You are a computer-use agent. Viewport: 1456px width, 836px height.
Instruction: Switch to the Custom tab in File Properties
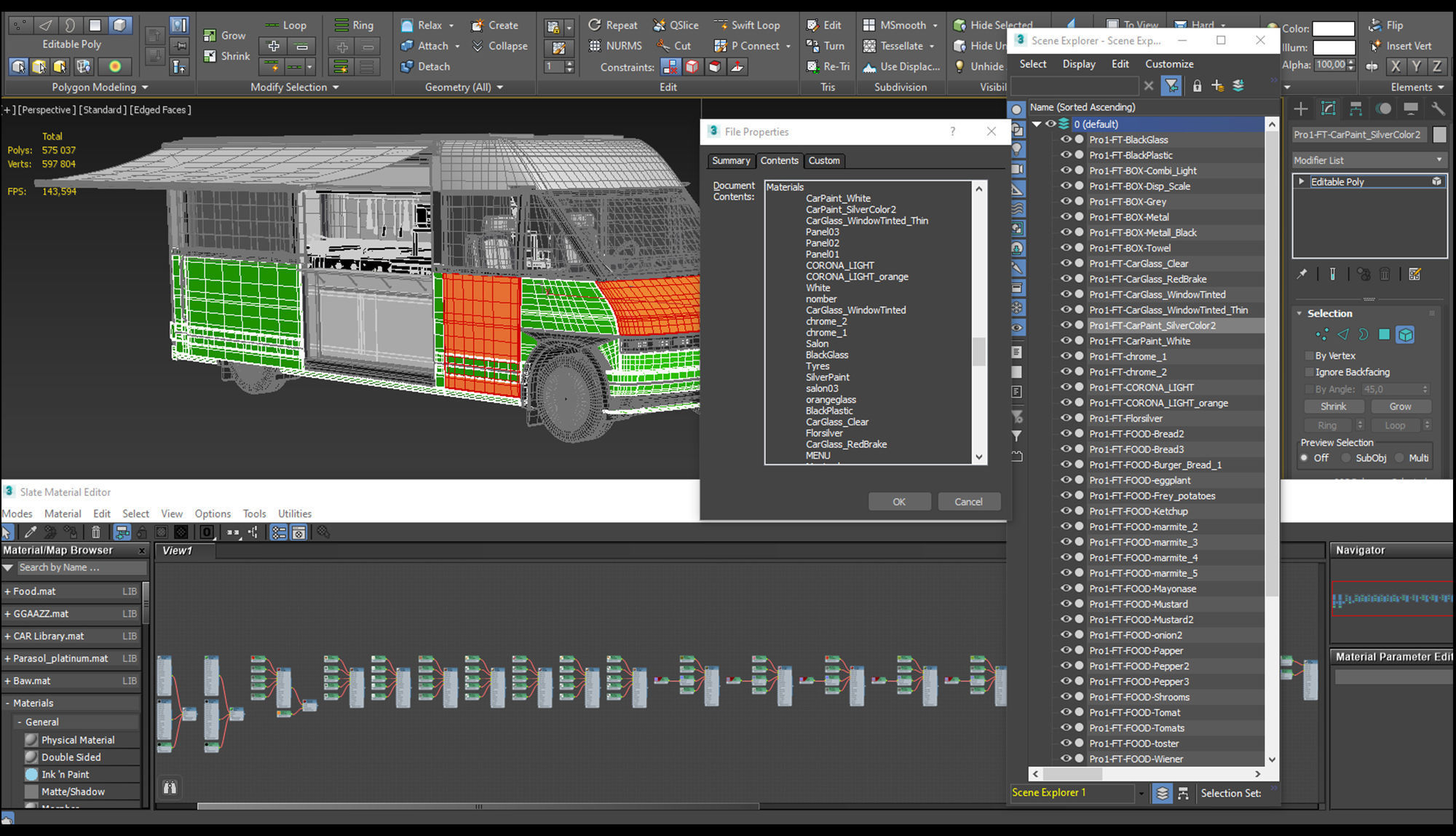tap(824, 161)
